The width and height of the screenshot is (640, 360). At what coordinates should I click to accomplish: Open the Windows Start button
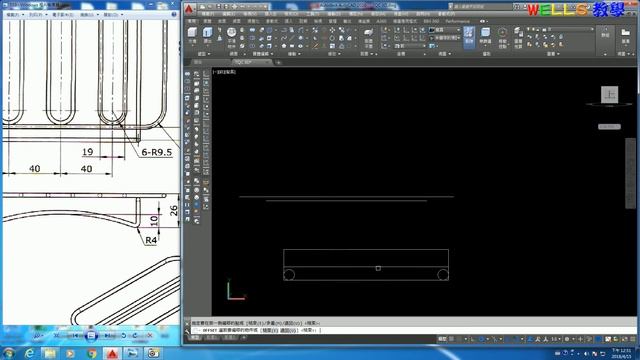(x=9, y=353)
